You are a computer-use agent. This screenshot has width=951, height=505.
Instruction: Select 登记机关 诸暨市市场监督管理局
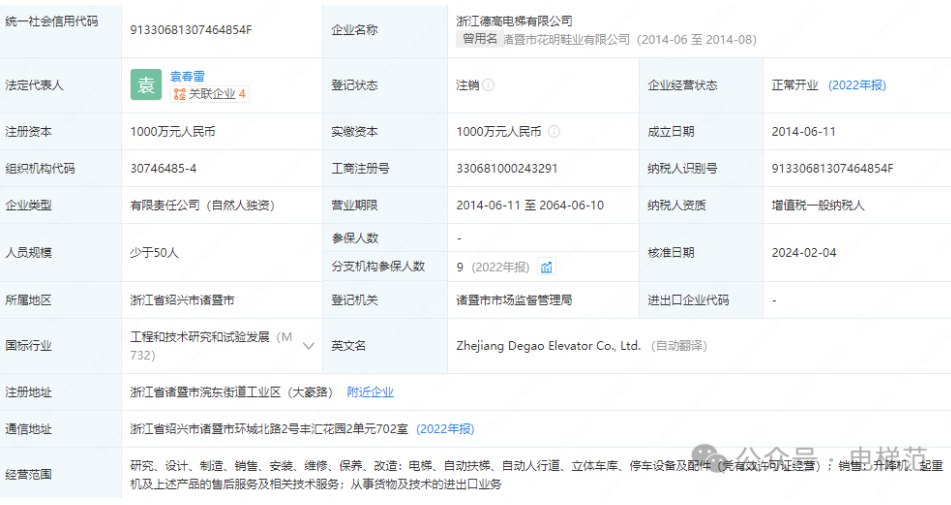pyautogui.click(x=514, y=300)
